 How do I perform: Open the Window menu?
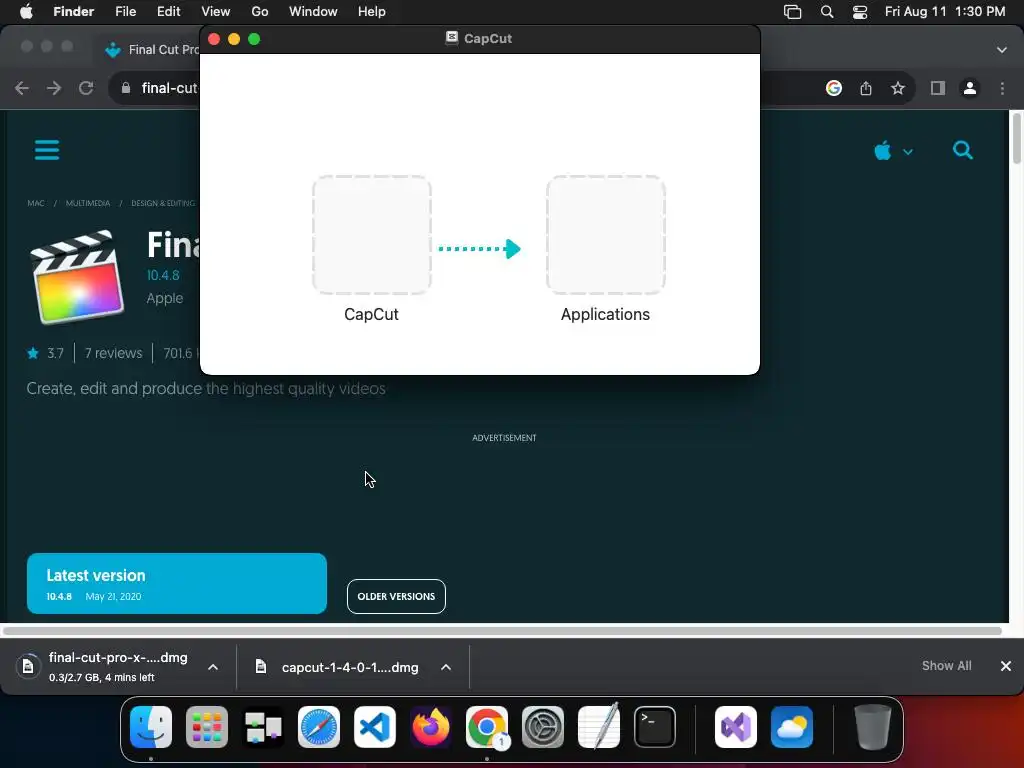(x=313, y=12)
